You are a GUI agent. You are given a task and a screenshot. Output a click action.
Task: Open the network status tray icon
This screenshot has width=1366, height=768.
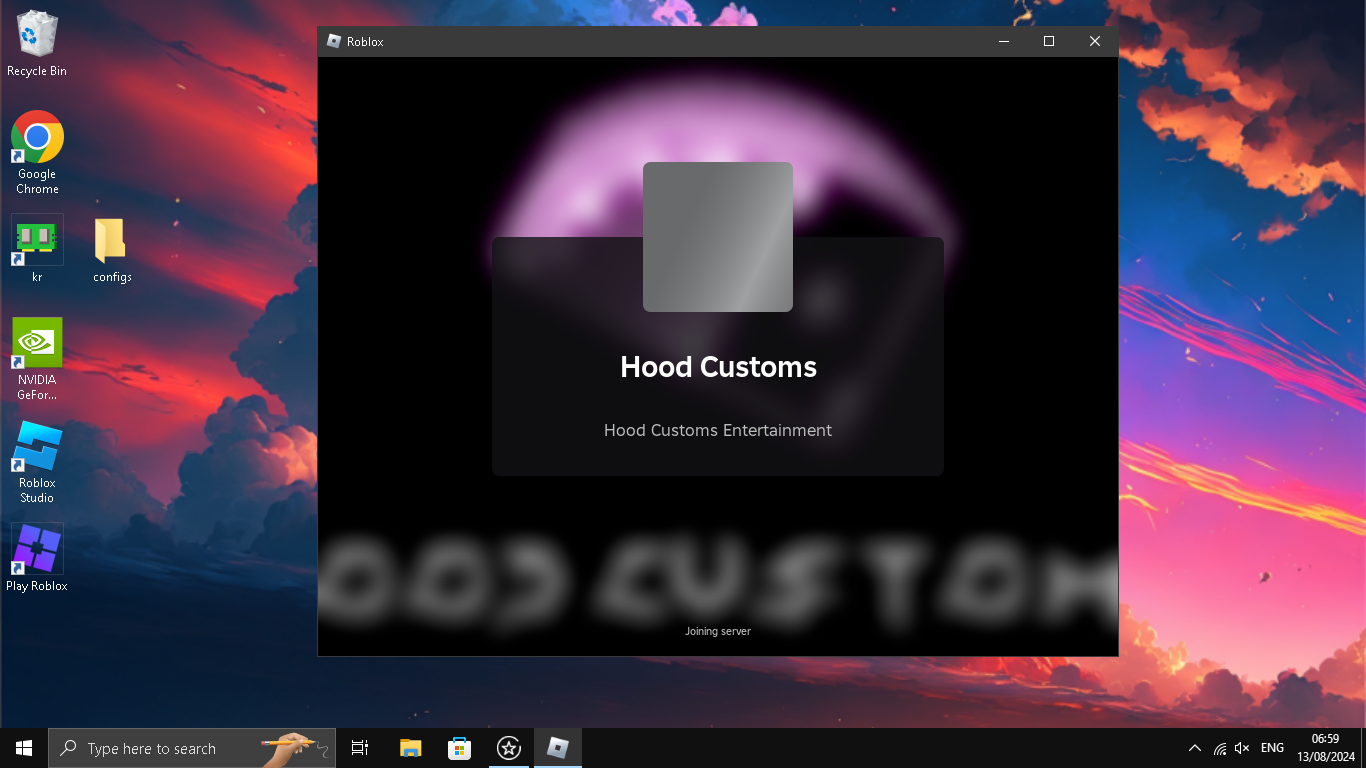tap(1219, 748)
